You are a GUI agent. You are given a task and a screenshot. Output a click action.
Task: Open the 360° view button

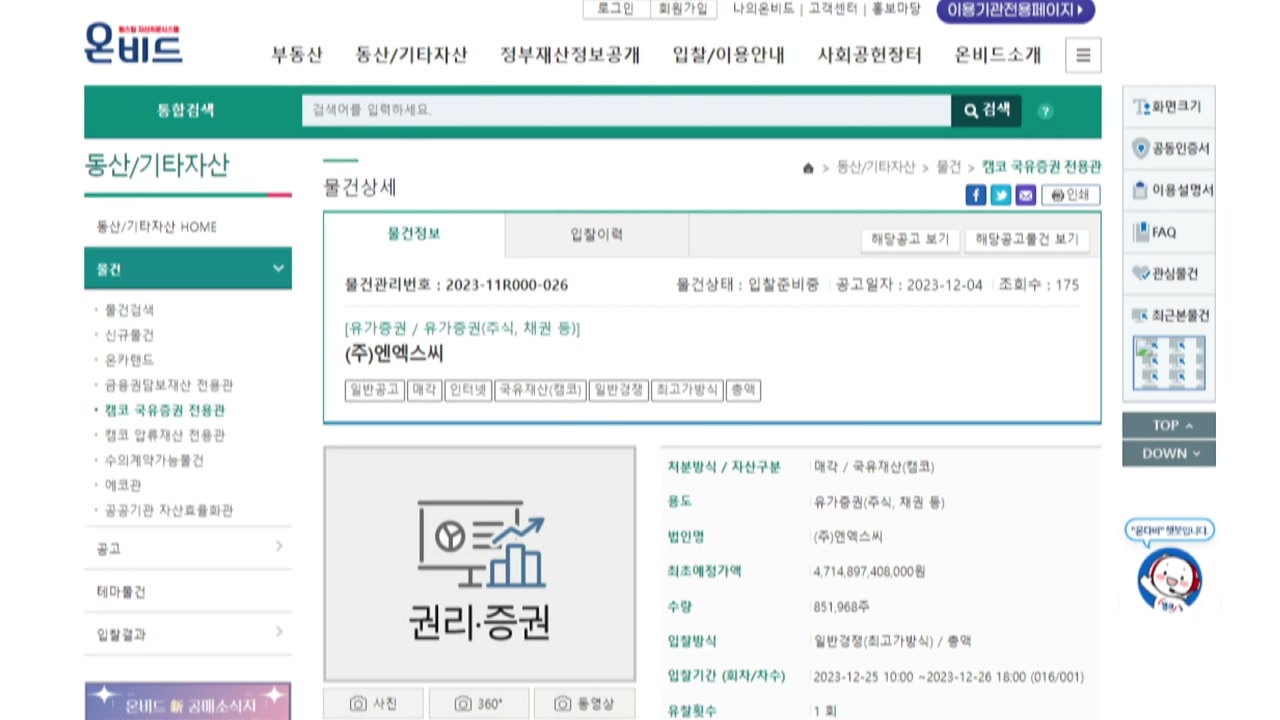point(479,704)
